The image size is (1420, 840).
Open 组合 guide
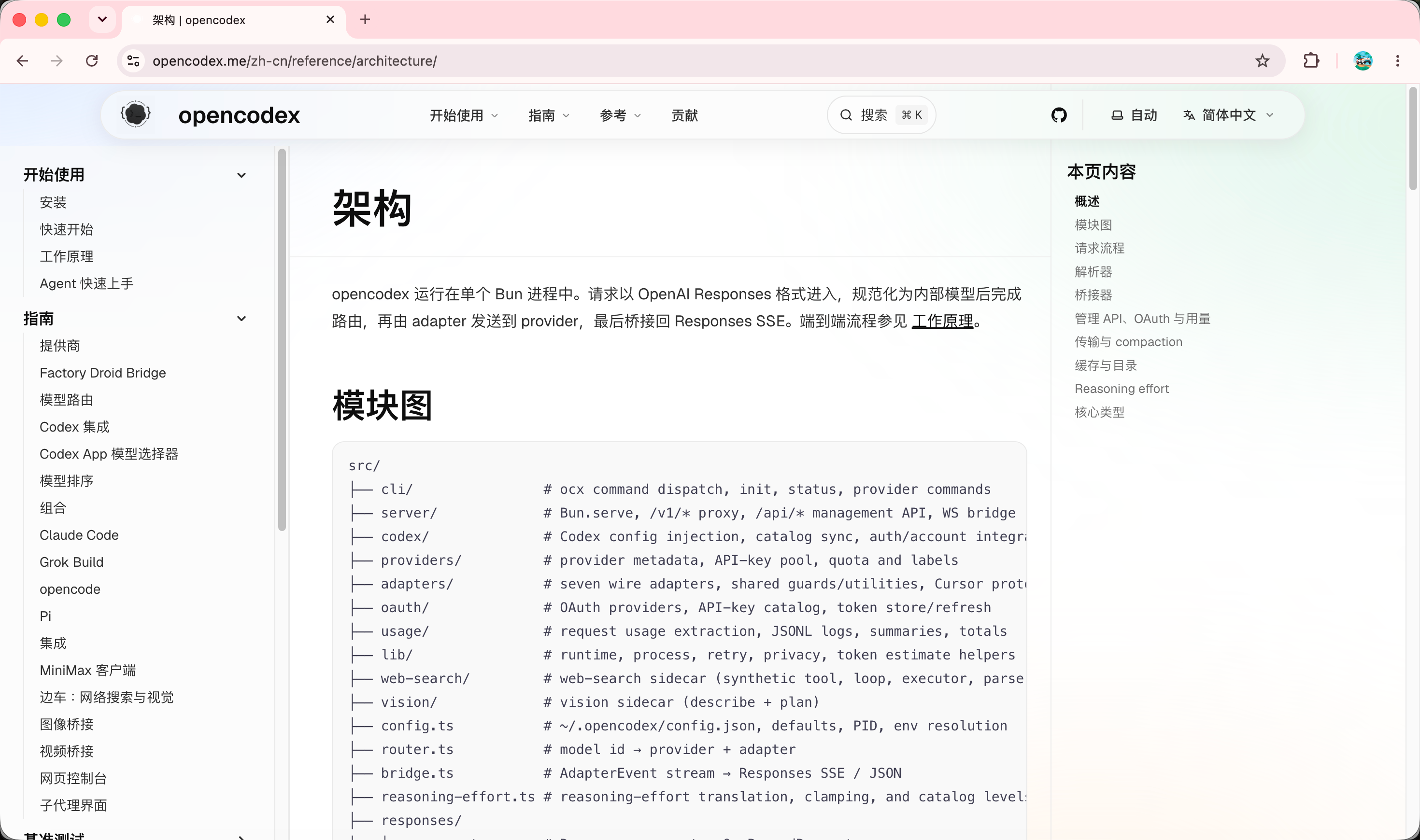[x=53, y=508]
